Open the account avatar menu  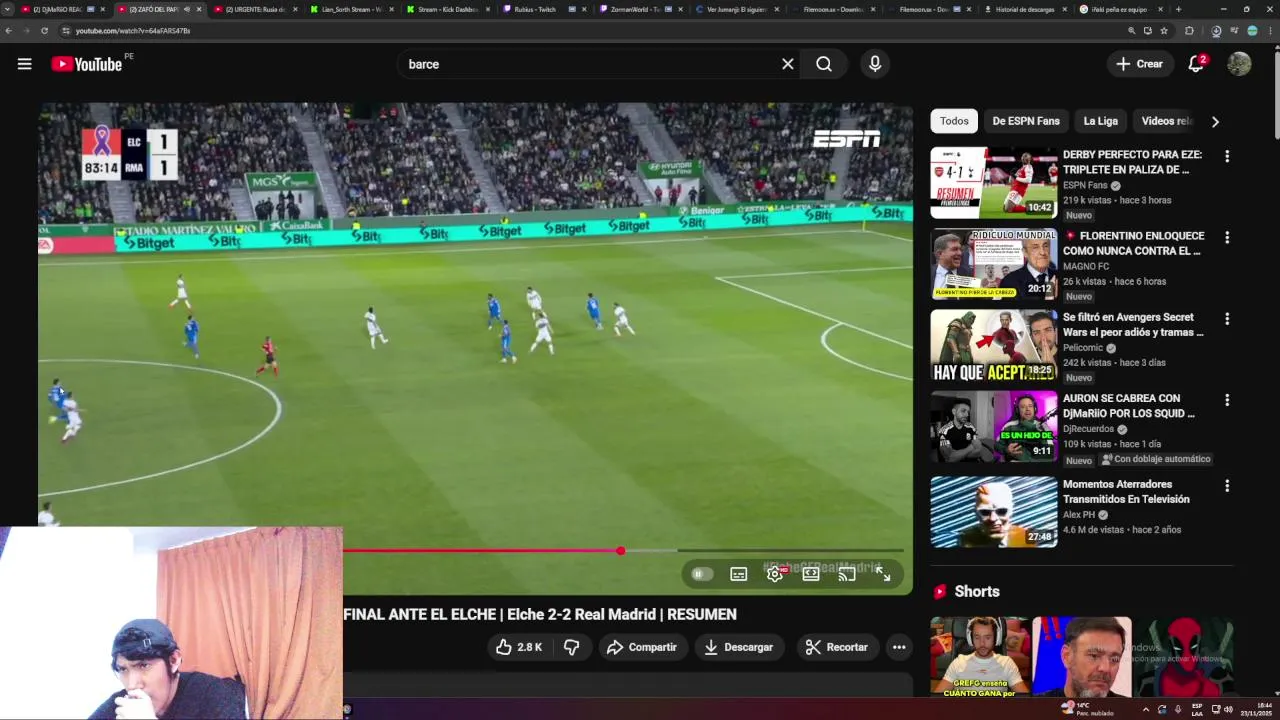pyautogui.click(x=1239, y=64)
